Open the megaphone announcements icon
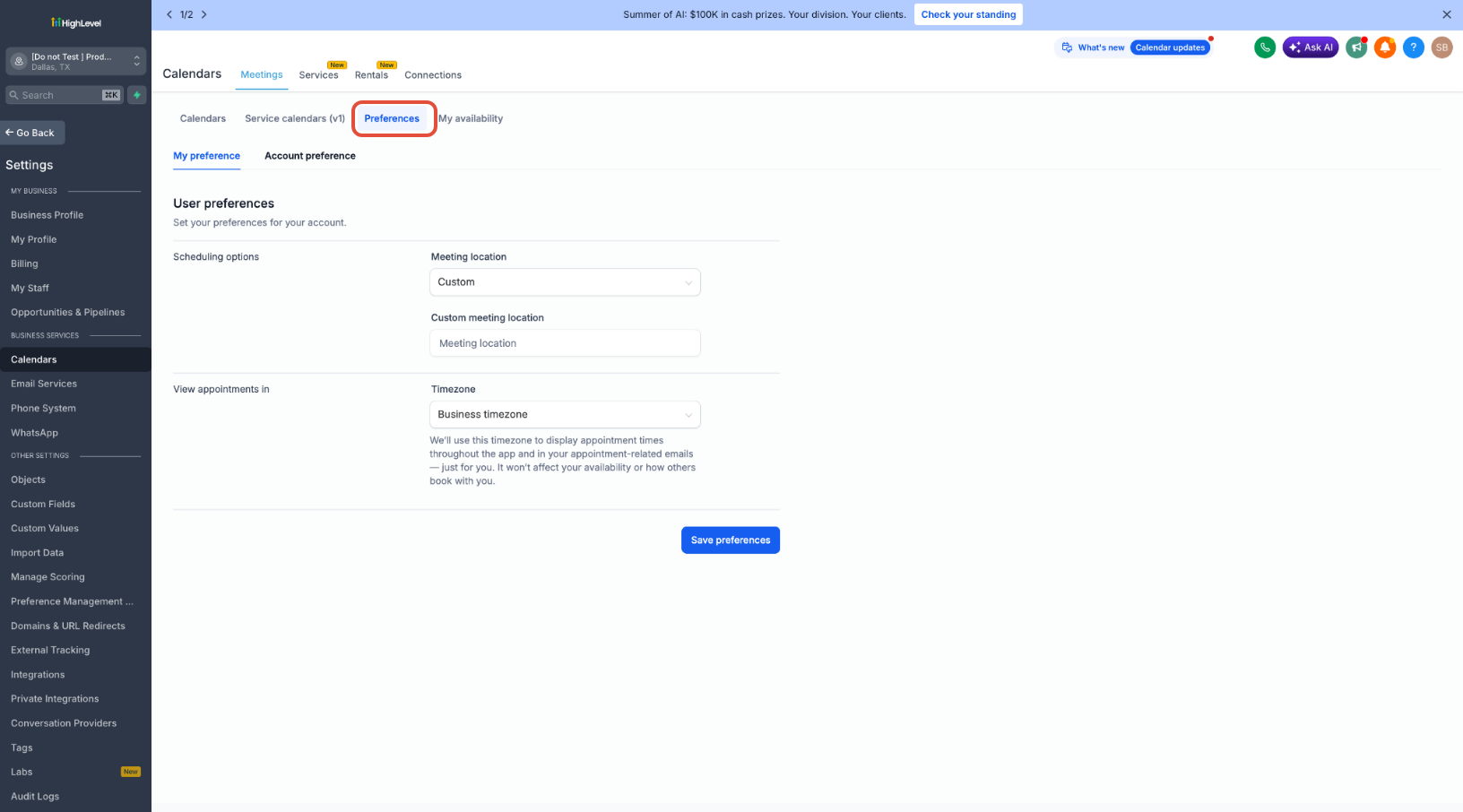 [x=1356, y=48]
